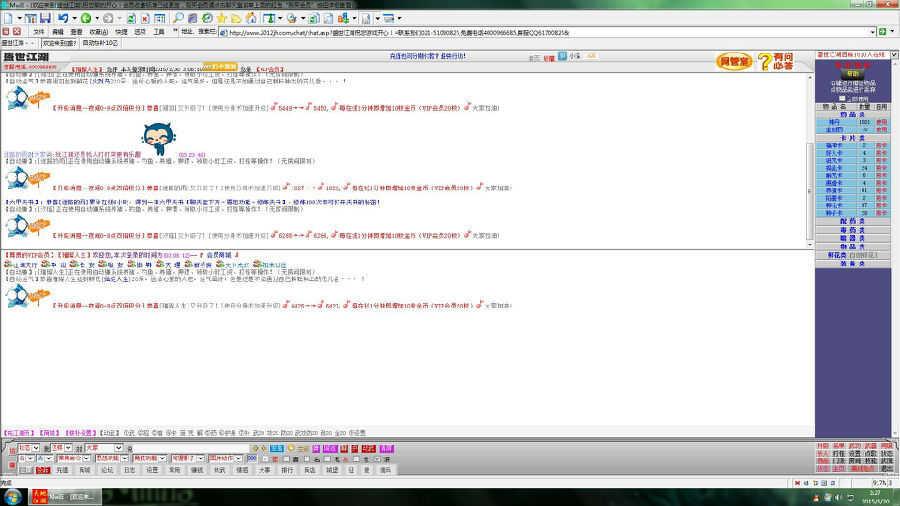Click the floppy disk save icon

(x=45, y=18)
